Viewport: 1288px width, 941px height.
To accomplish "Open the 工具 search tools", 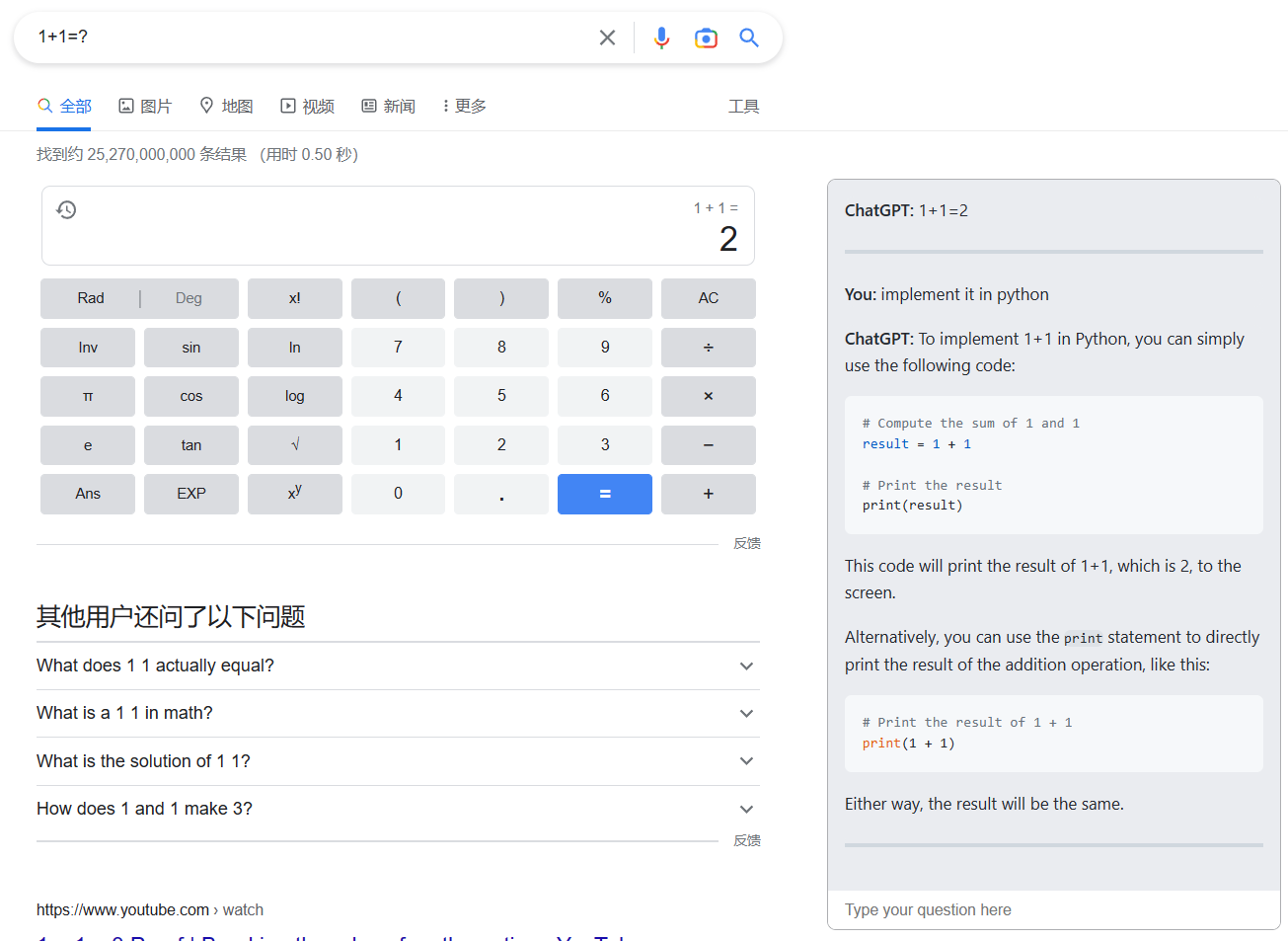I will 743,106.
